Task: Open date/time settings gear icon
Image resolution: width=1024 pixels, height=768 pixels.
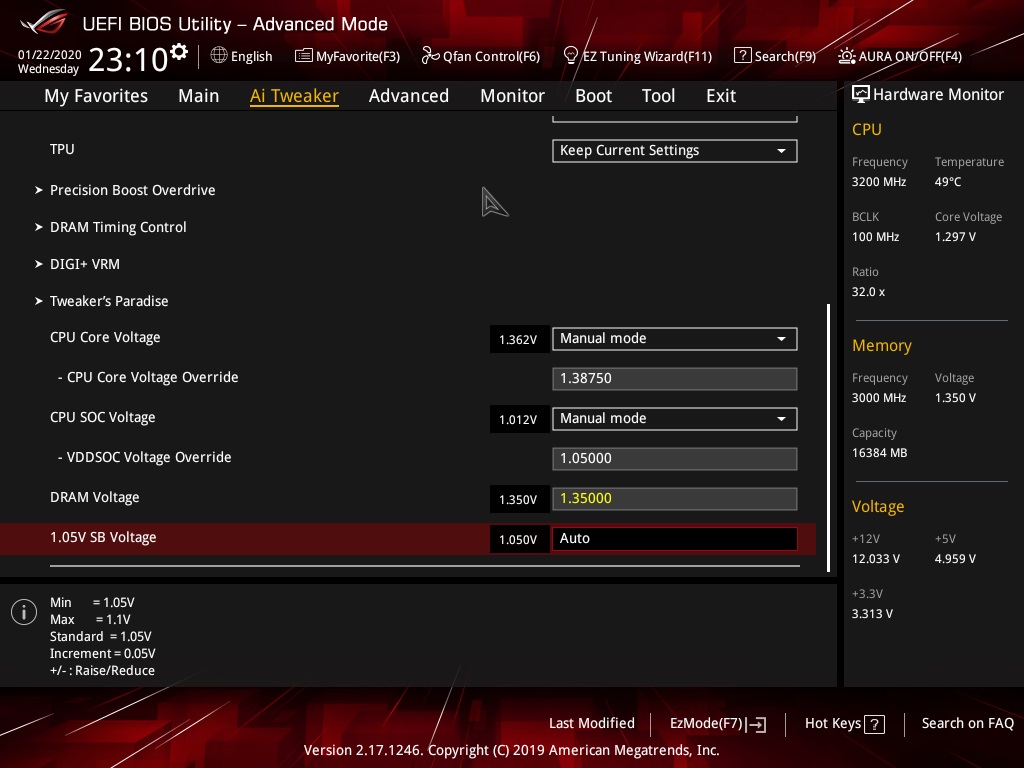Action: click(179, 52)
